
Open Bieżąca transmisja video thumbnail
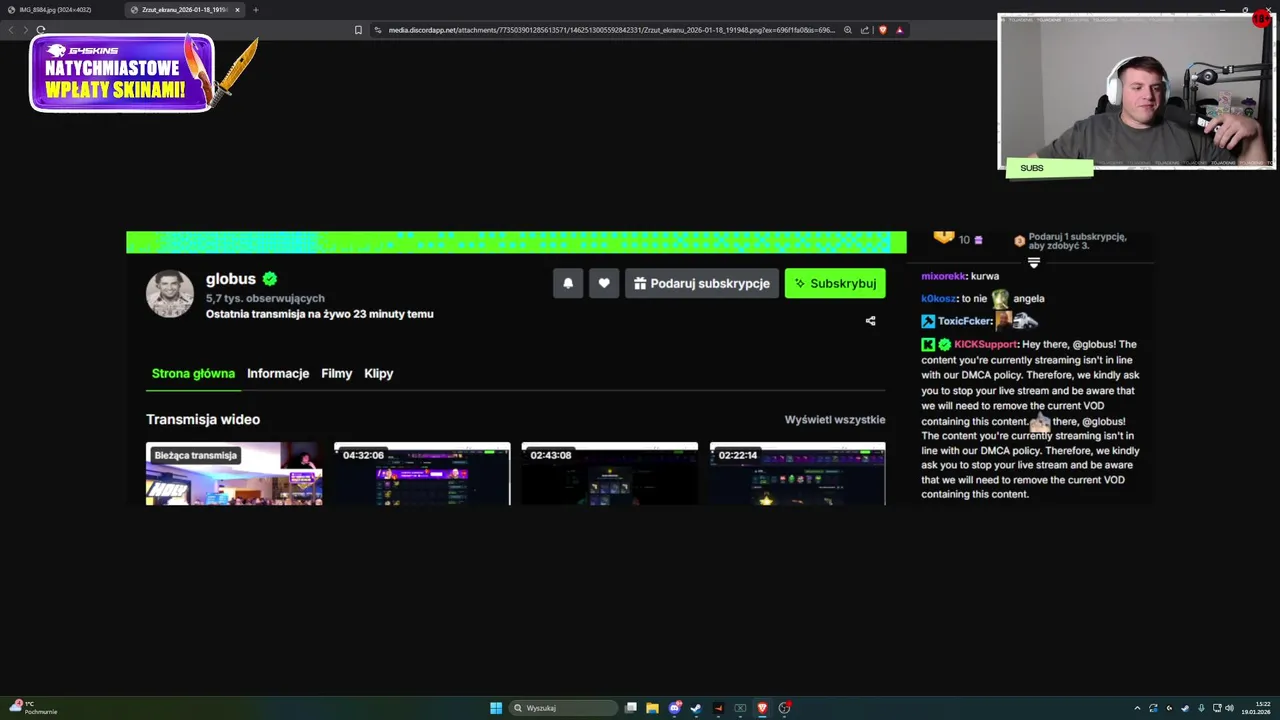pyautogui.click(x=234, y=474)
